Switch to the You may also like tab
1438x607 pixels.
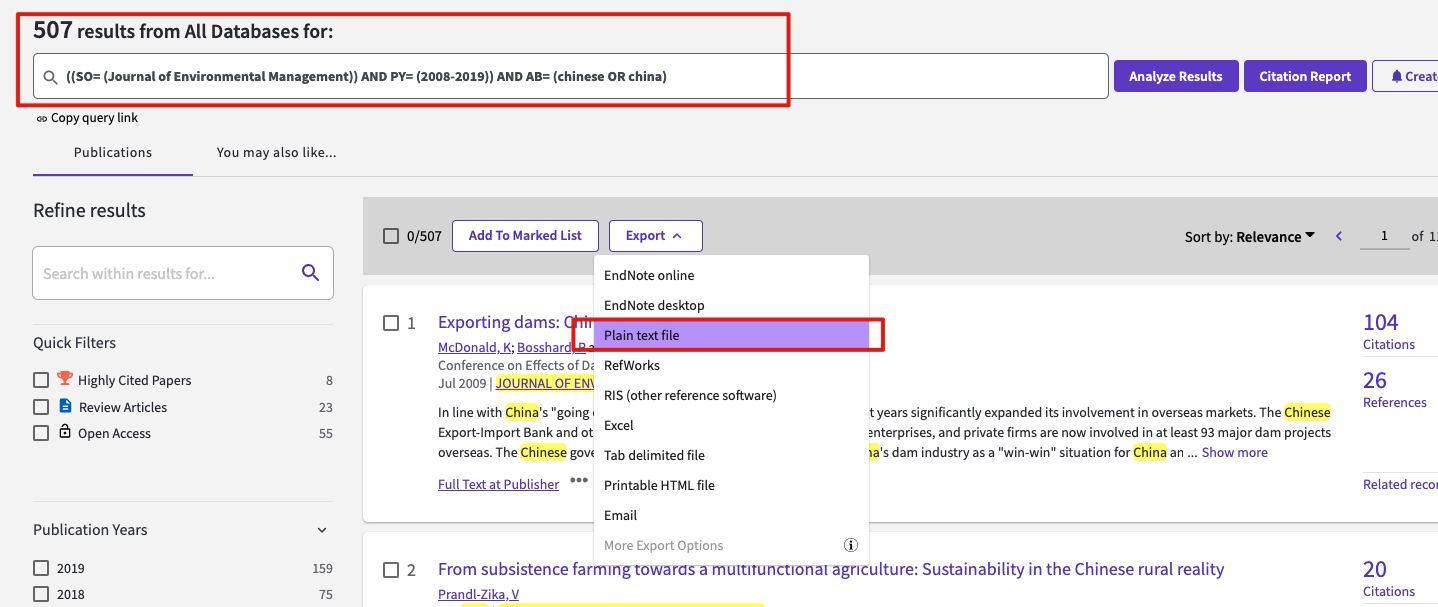[276, 153]
